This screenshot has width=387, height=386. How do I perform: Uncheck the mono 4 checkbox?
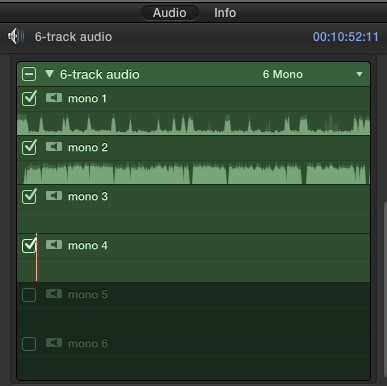(x=29, y=245)
